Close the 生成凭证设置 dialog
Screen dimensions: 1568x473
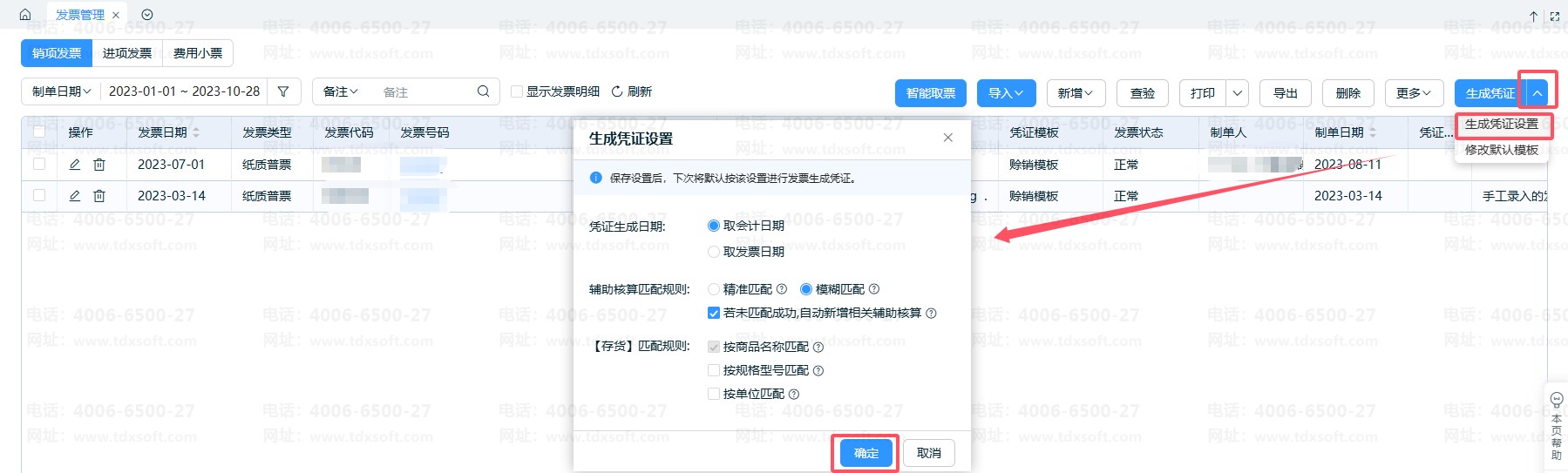[948, 138]
